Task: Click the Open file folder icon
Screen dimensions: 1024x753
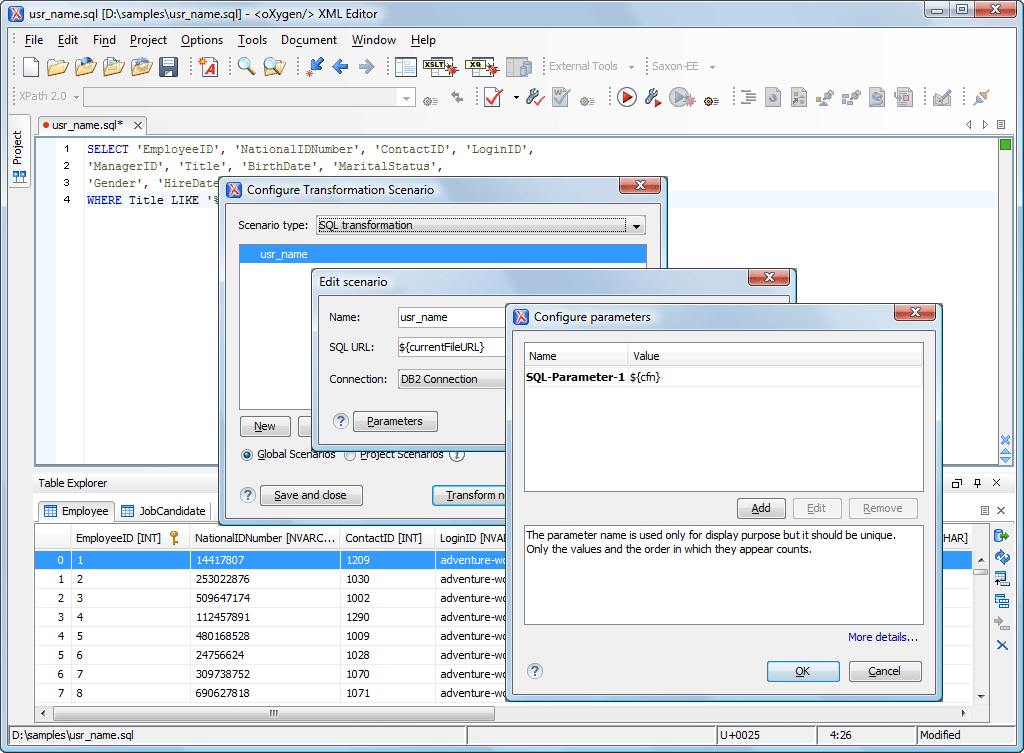Action: [57, 67]
